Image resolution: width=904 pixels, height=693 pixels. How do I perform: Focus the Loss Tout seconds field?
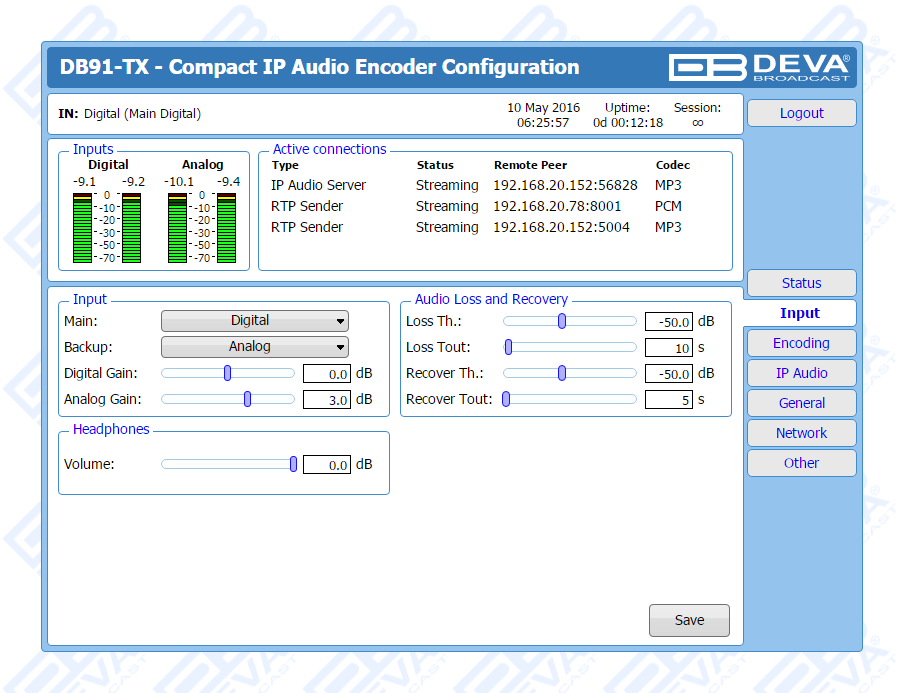point(668,348)
